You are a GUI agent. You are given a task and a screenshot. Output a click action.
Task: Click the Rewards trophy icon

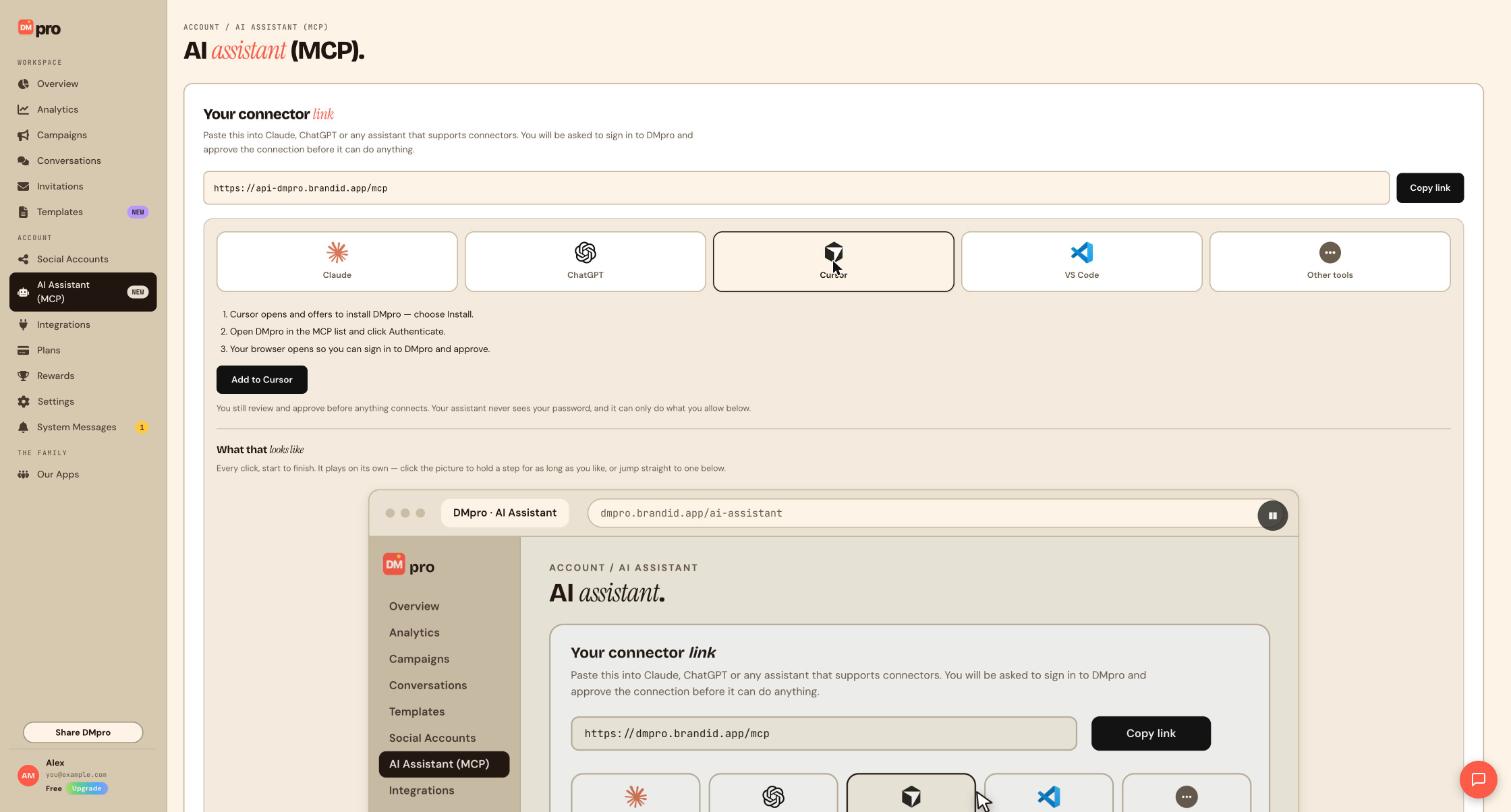click(23, 376)
